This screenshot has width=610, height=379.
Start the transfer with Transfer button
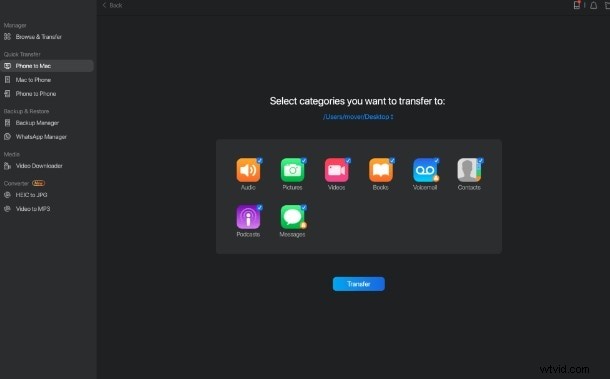pos(359,284)
